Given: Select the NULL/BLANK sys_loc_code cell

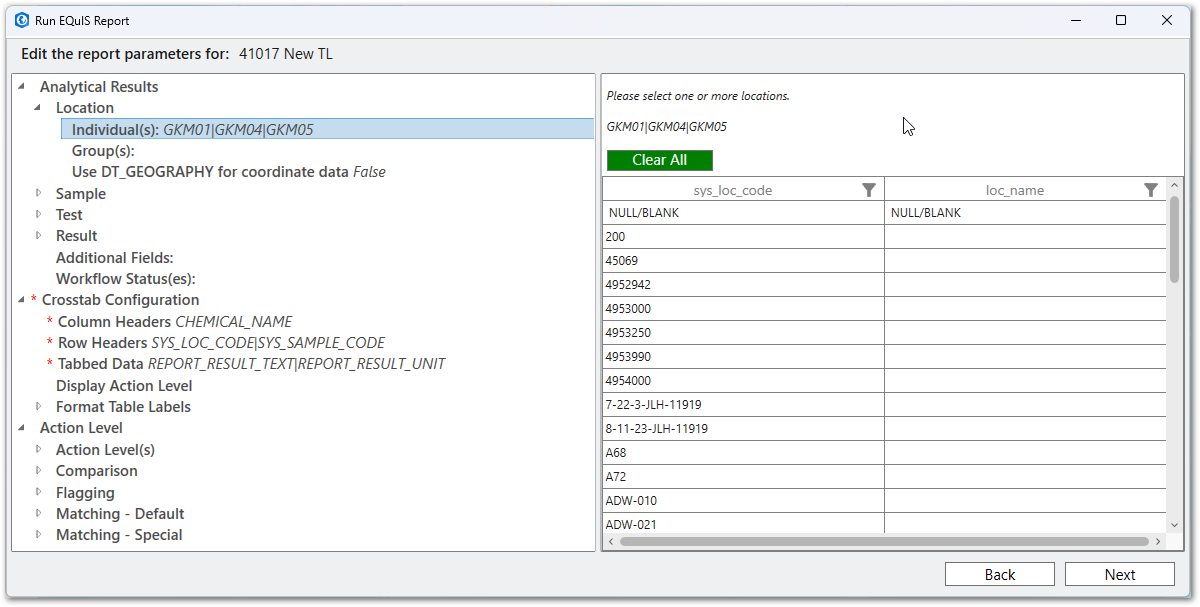Looking at the screenshot, I should [743, 212].
